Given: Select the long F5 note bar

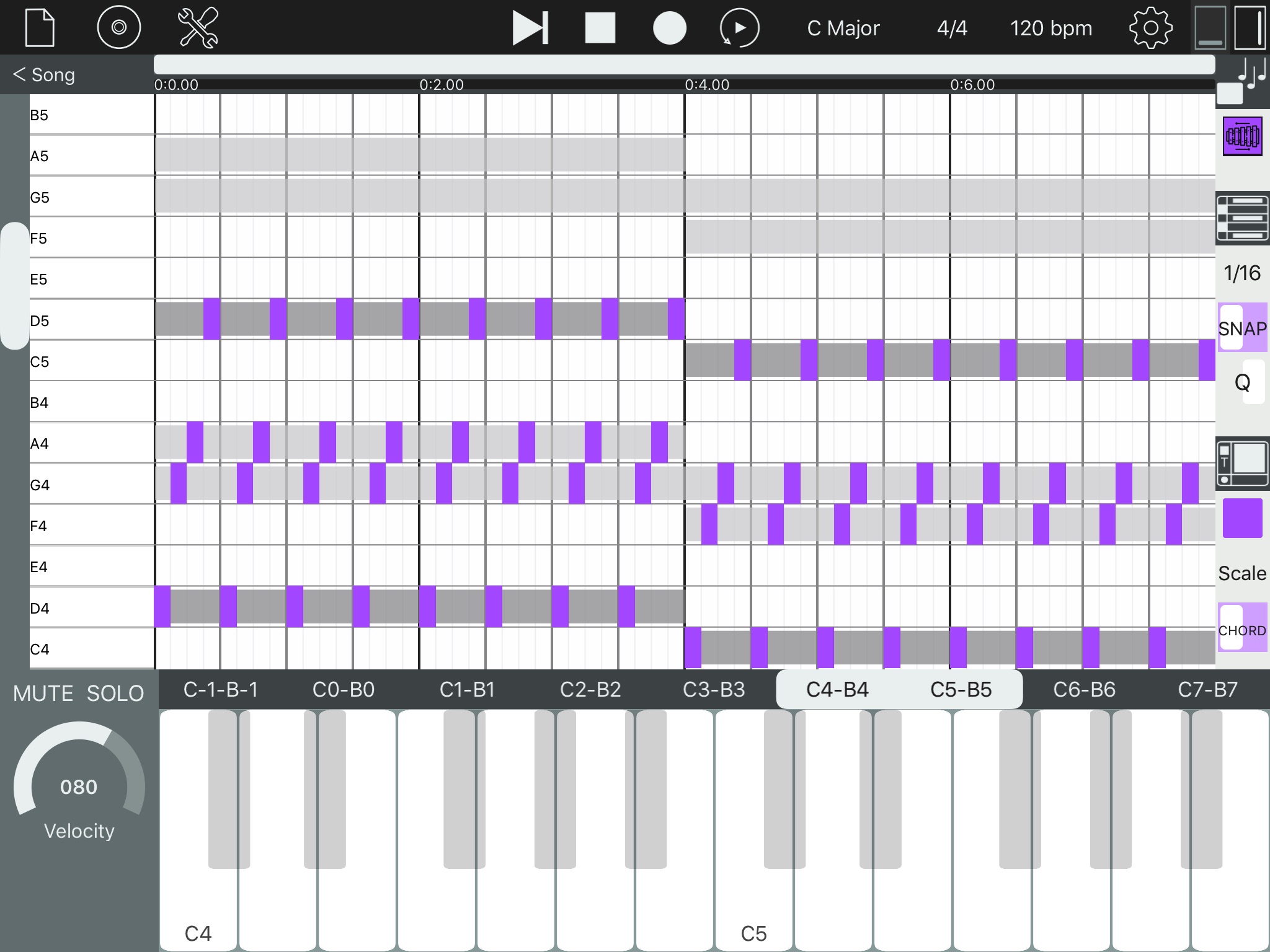Looking at the screenshot, I should coord(950,237).
